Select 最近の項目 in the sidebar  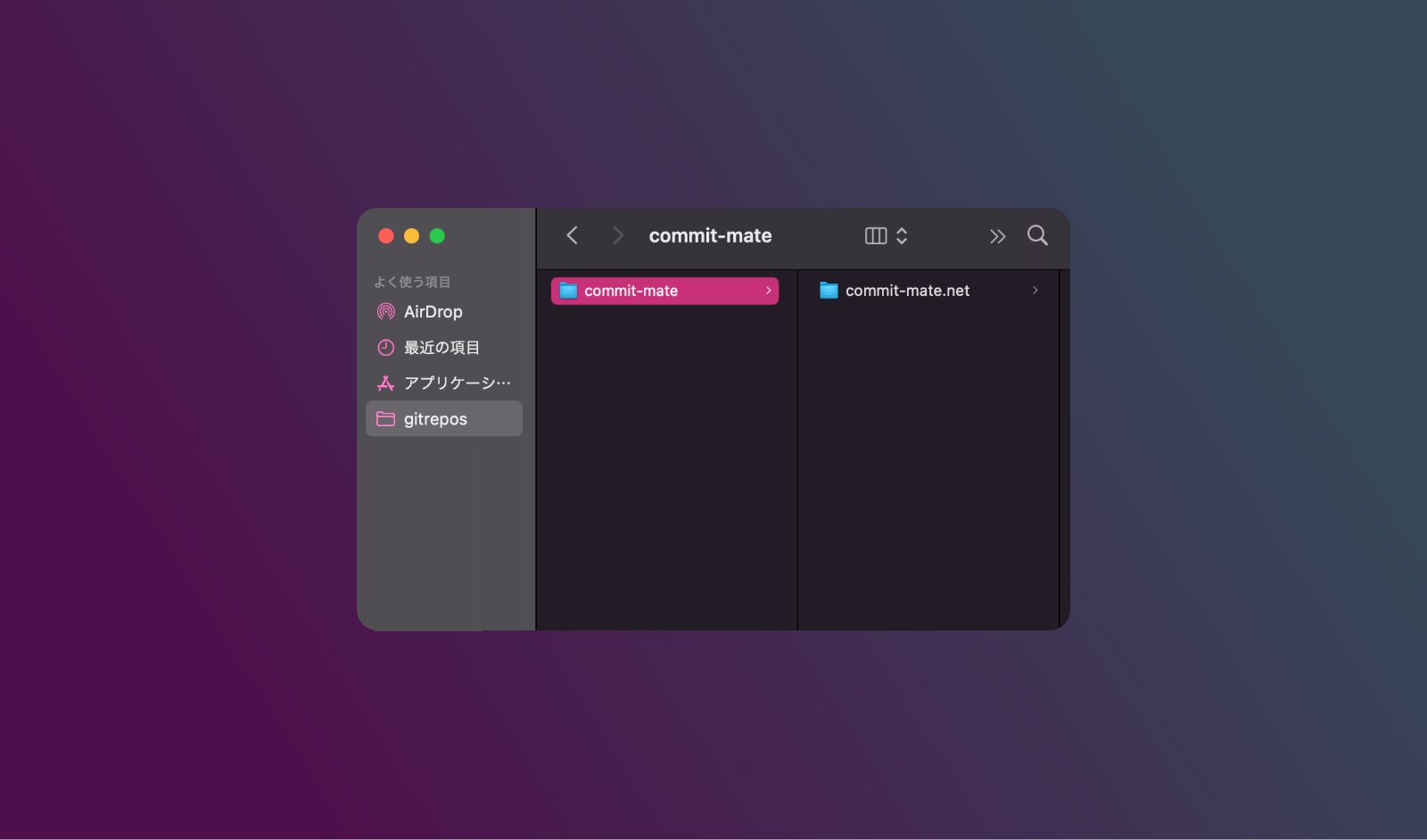441,348
